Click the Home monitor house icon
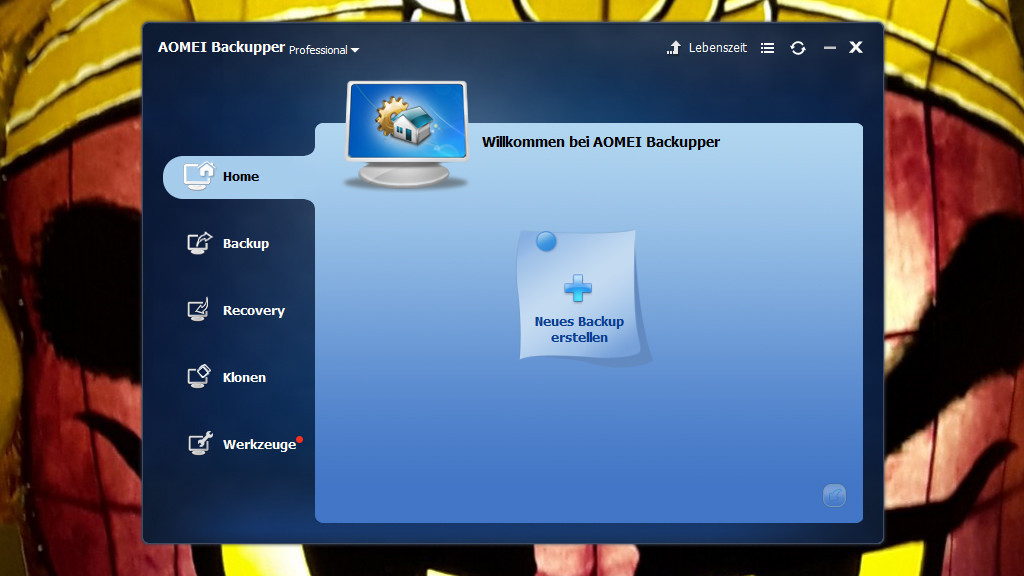Image resolution: width=1024 pixels, height=576 pixels. pos(199,176)
